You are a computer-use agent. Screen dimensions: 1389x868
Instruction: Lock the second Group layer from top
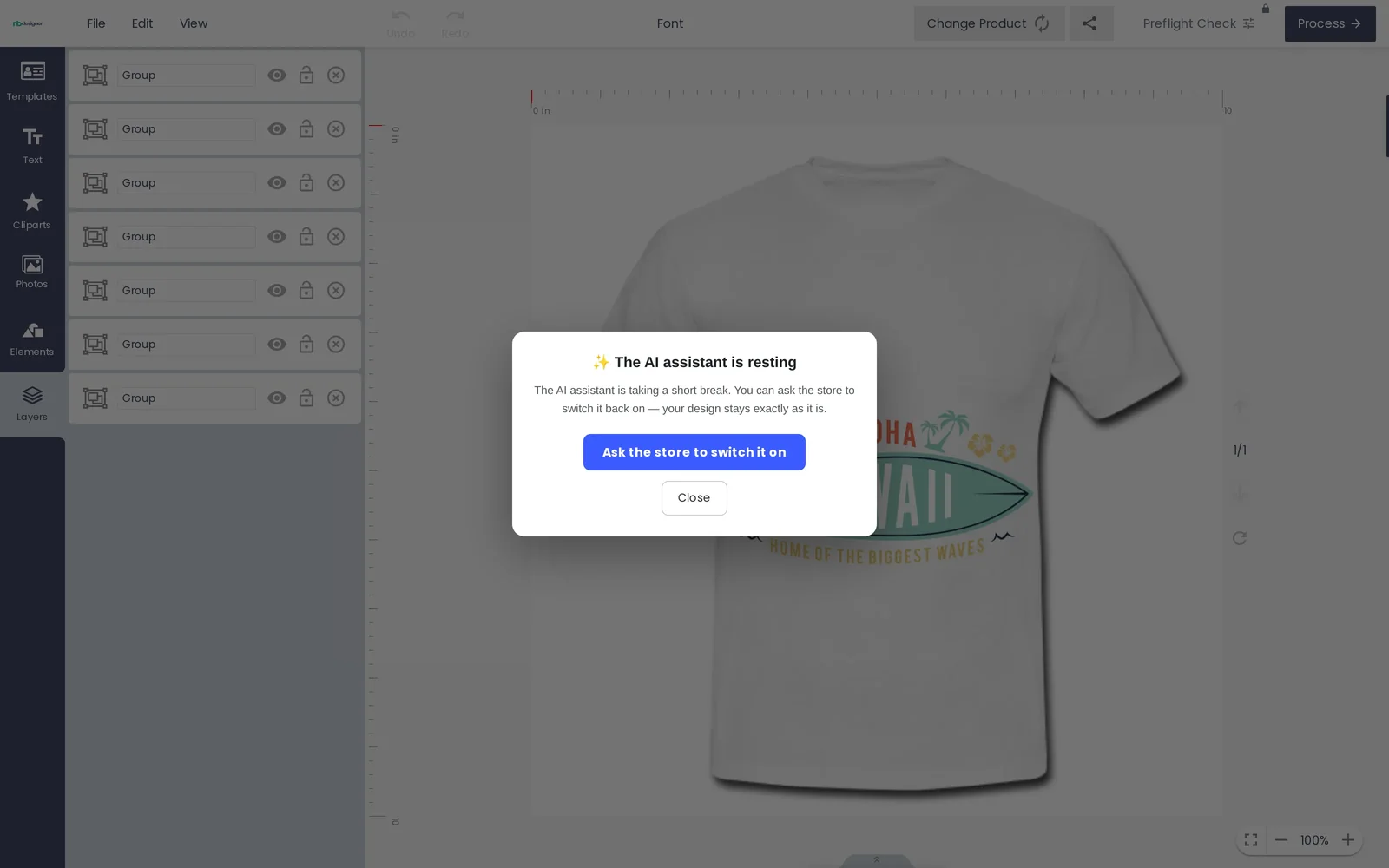(306, 129)
